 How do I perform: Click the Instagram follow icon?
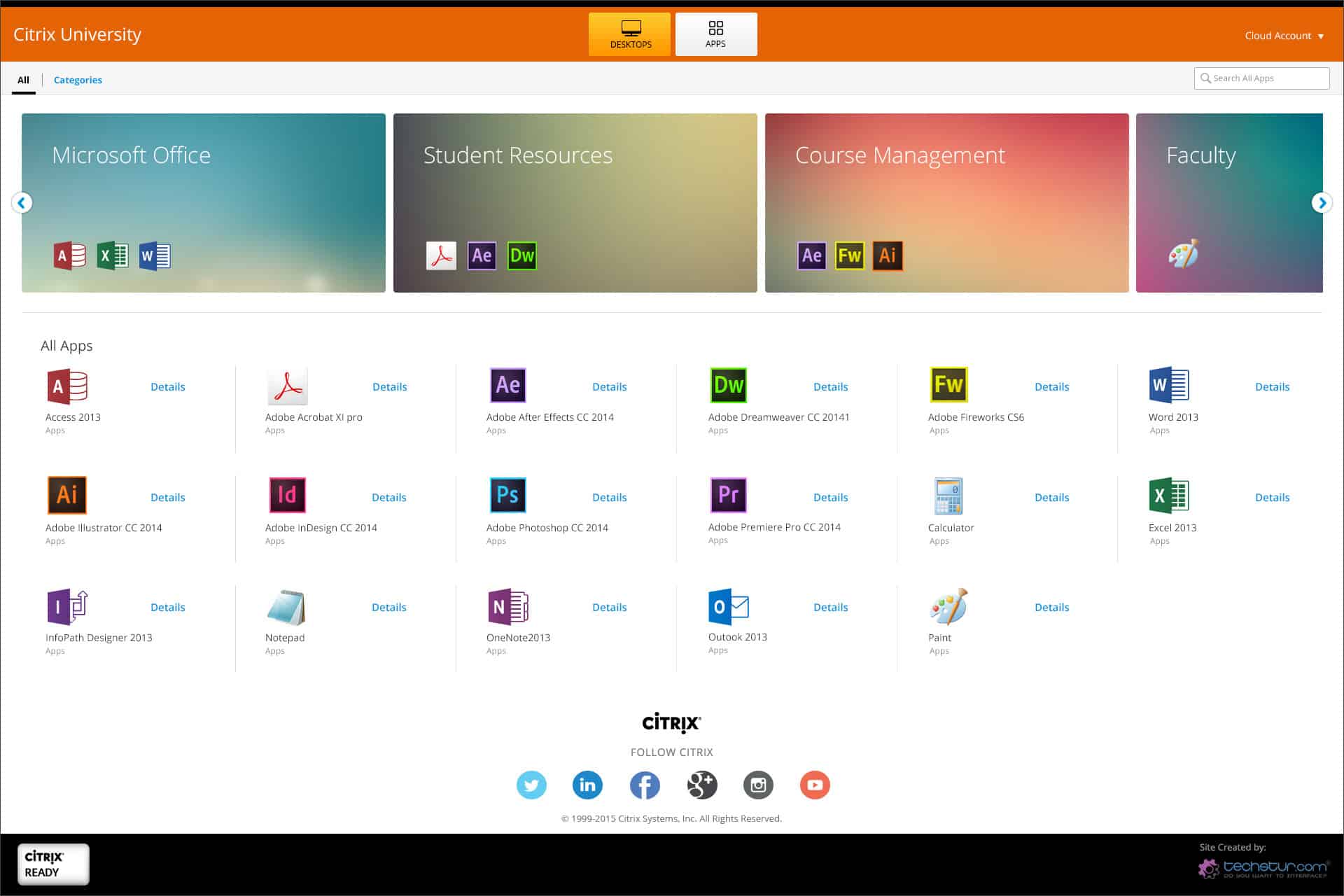pyautogui.click(x=758, y=785)
